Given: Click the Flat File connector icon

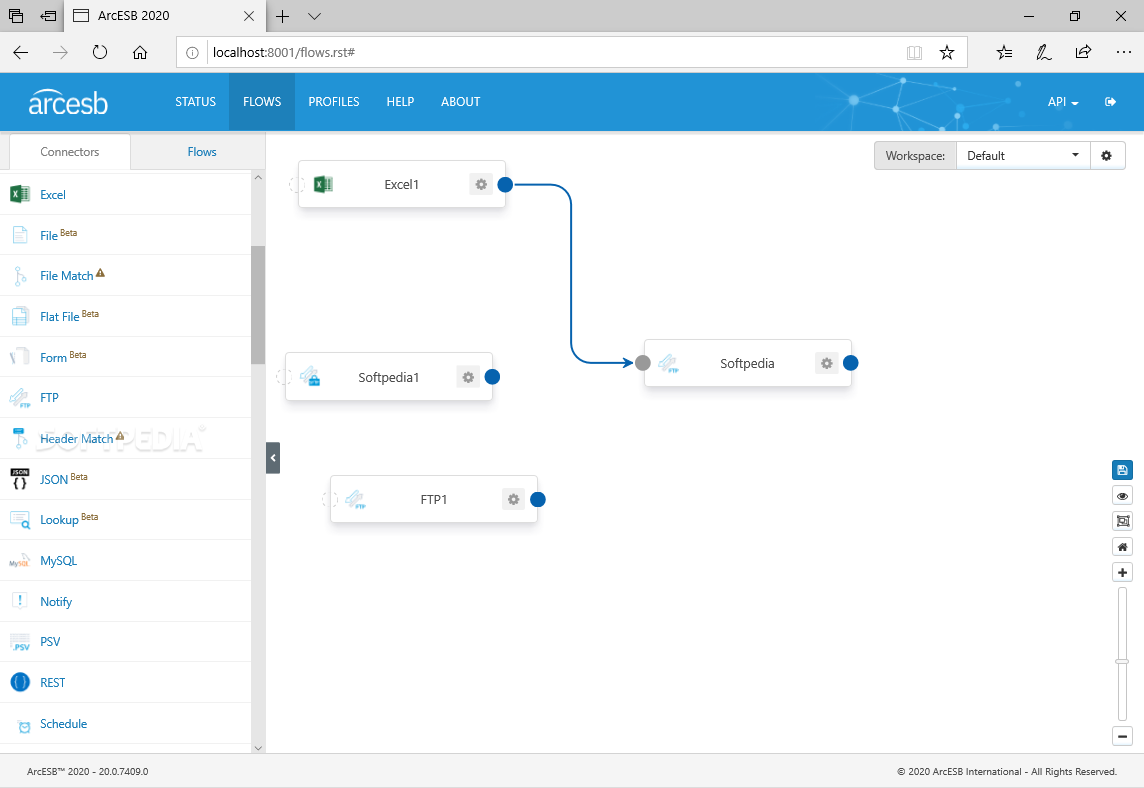Looking at the screenshot, I should coord(20,316).
